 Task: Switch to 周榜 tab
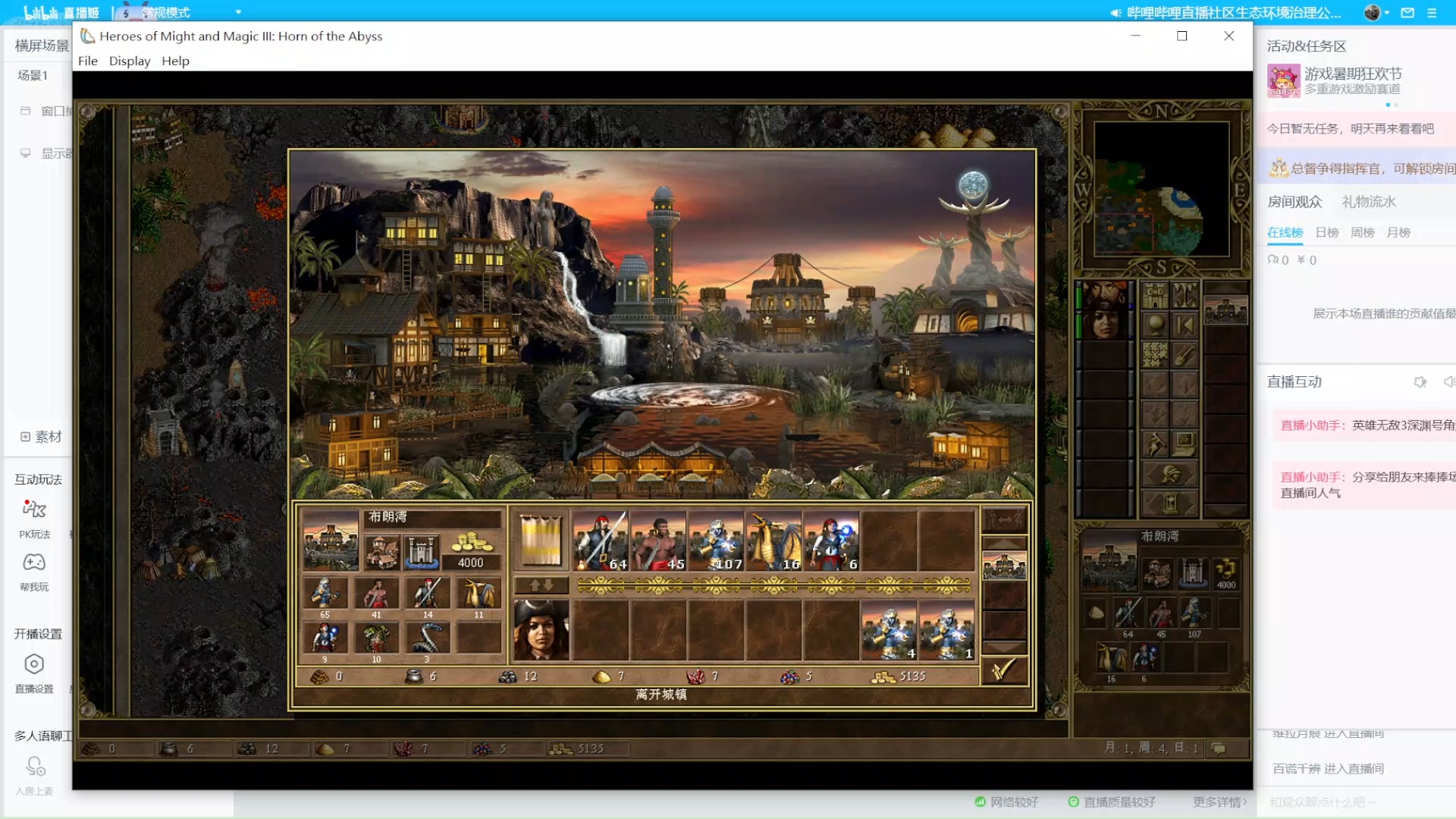pos(1363,233)
